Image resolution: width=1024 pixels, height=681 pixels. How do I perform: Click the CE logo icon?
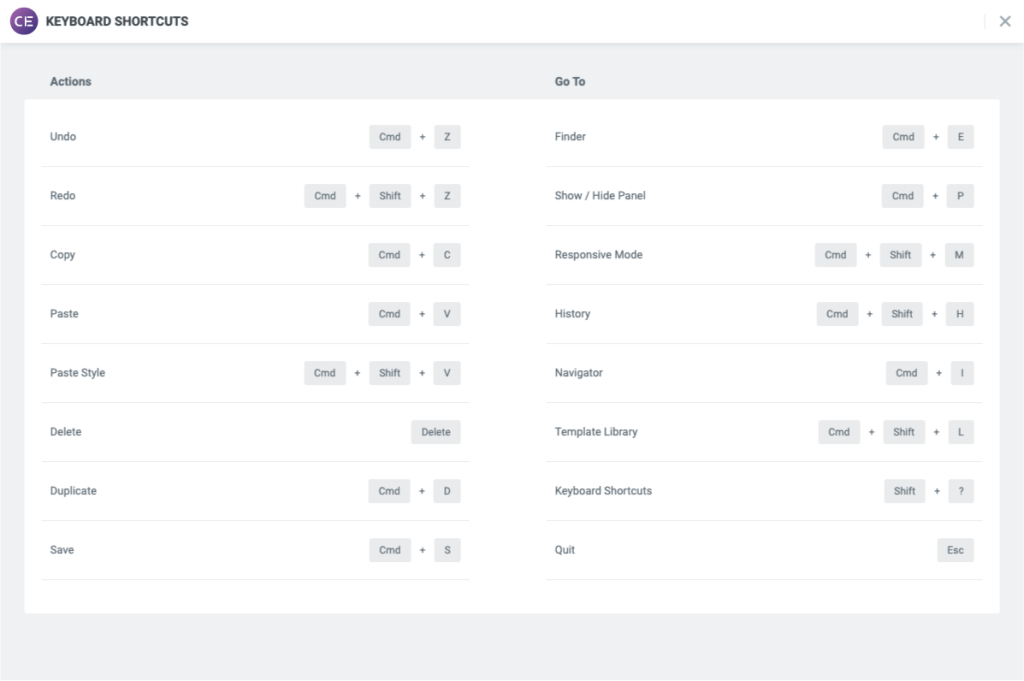coord(23,21)
